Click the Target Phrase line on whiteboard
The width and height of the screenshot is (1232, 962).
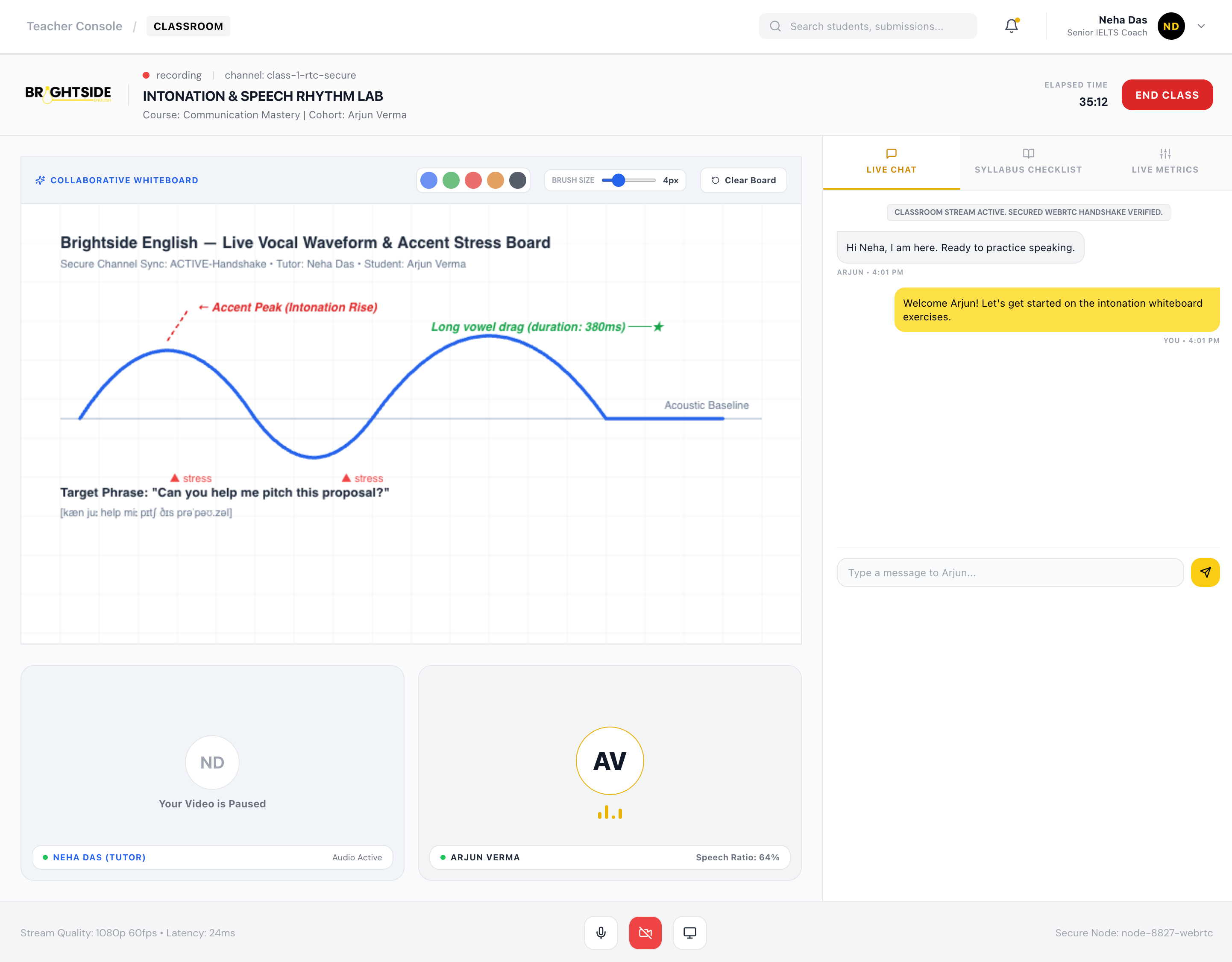225,492
